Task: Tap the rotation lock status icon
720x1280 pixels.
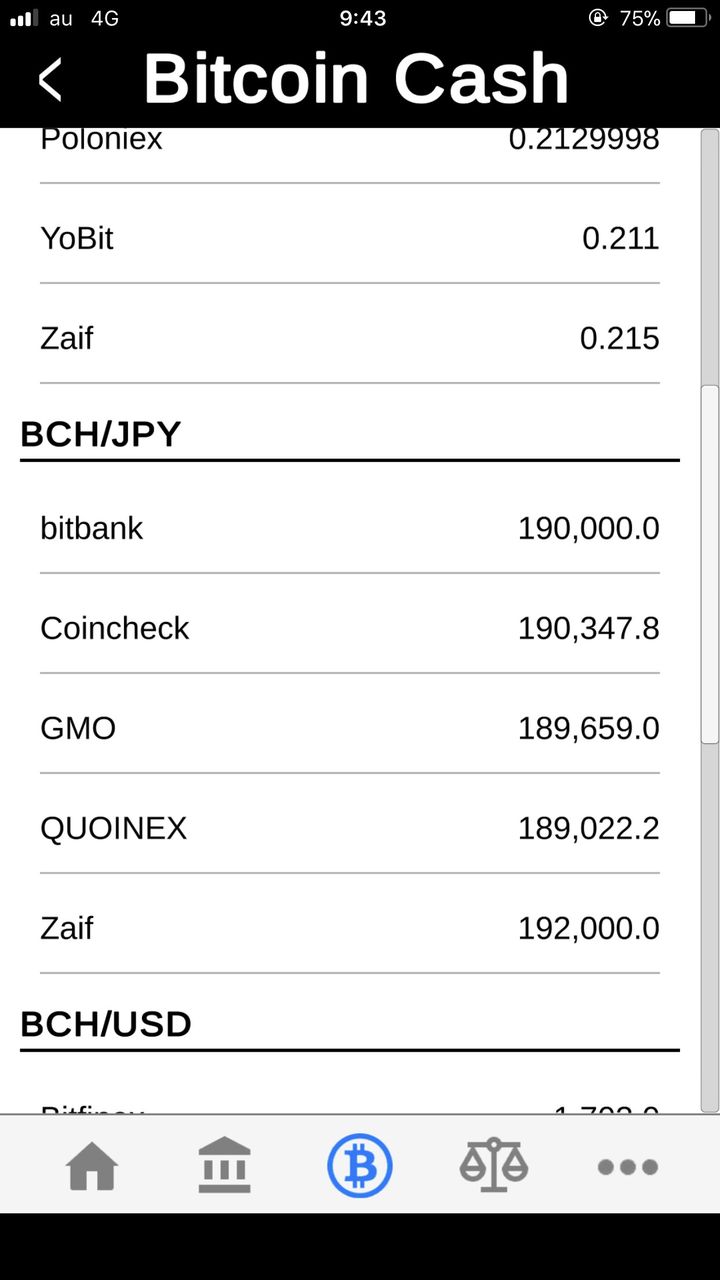Action: pos(598,18)
